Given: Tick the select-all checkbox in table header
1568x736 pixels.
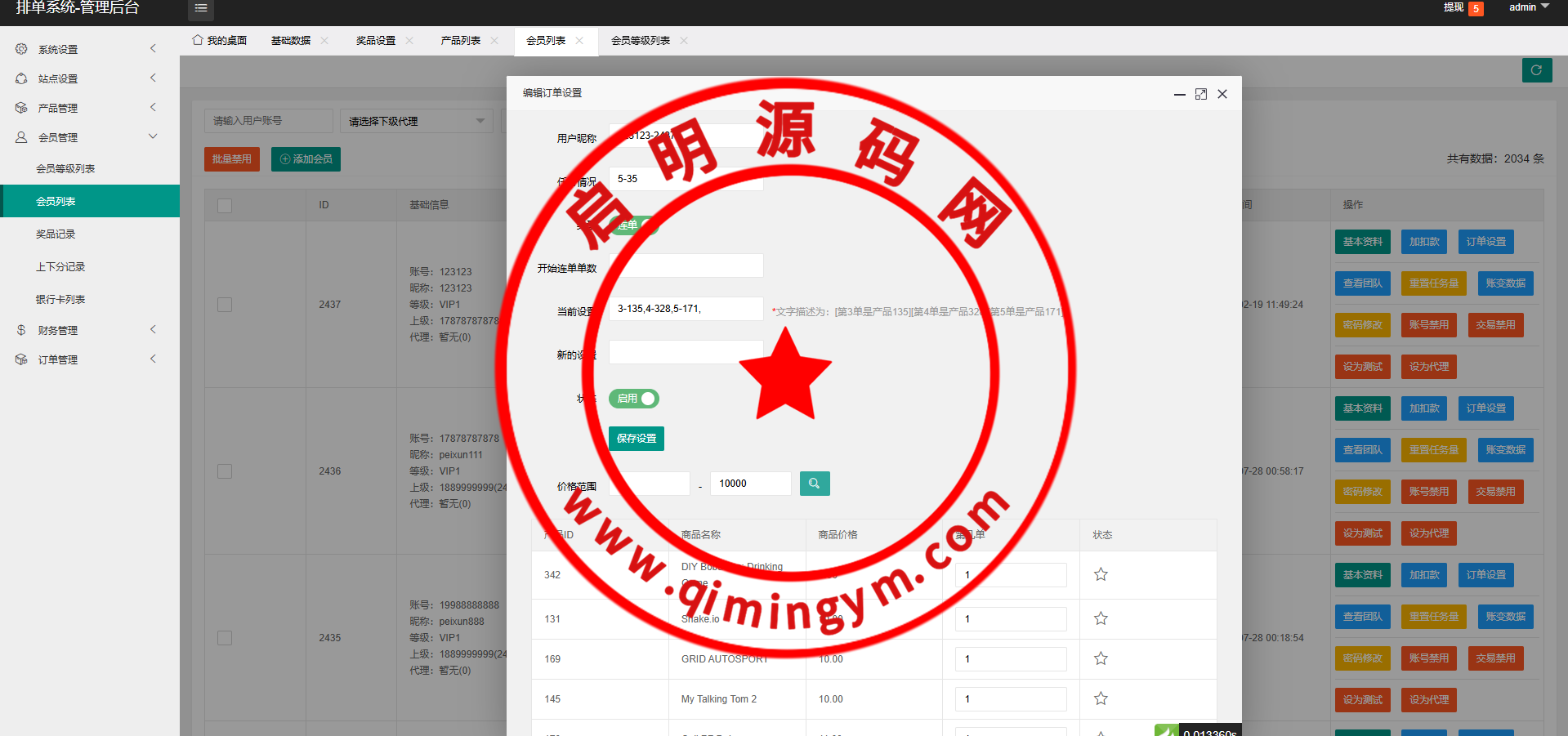Looking at the screenshot, I should 225,206.
